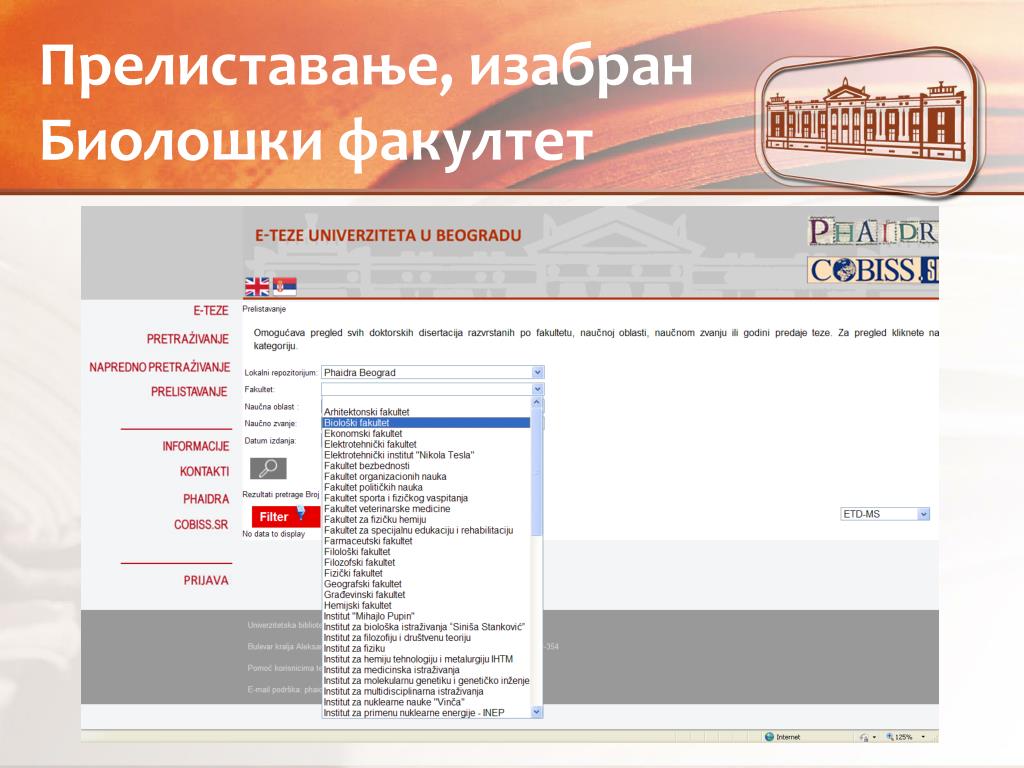The width and height of the screenshot is (1024, 768).
Task: Click E-TEZE UNIVERZITETA U BEOGRADU title
Action: click(388, 235)
